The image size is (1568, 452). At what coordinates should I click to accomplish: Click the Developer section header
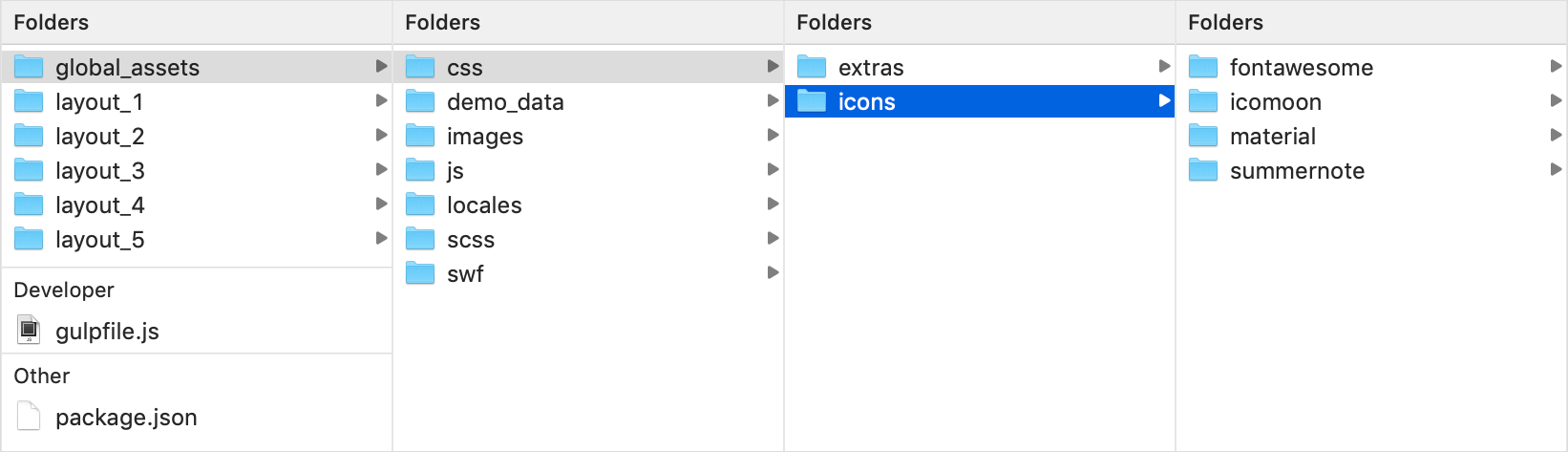coord(64,290)
